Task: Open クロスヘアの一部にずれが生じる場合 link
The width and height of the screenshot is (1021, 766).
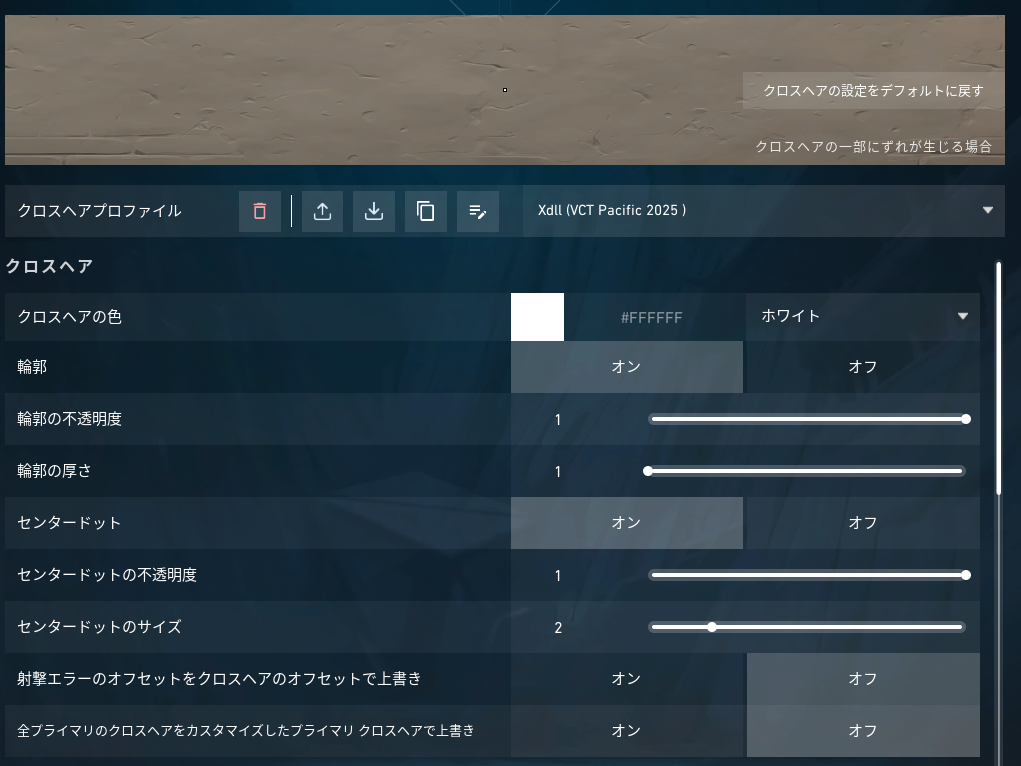Action: [873, 147]
